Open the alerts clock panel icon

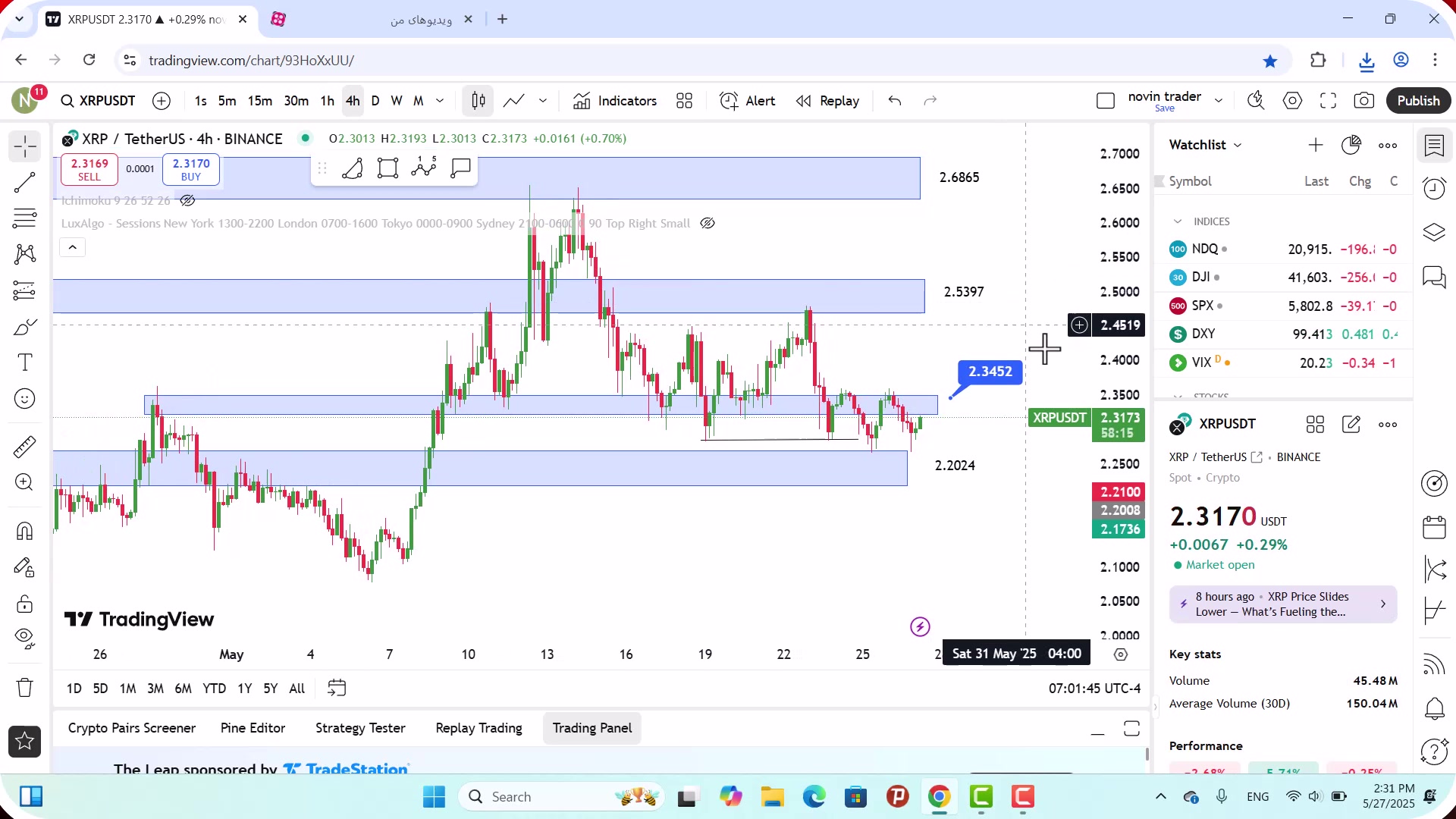point(1434,188)
